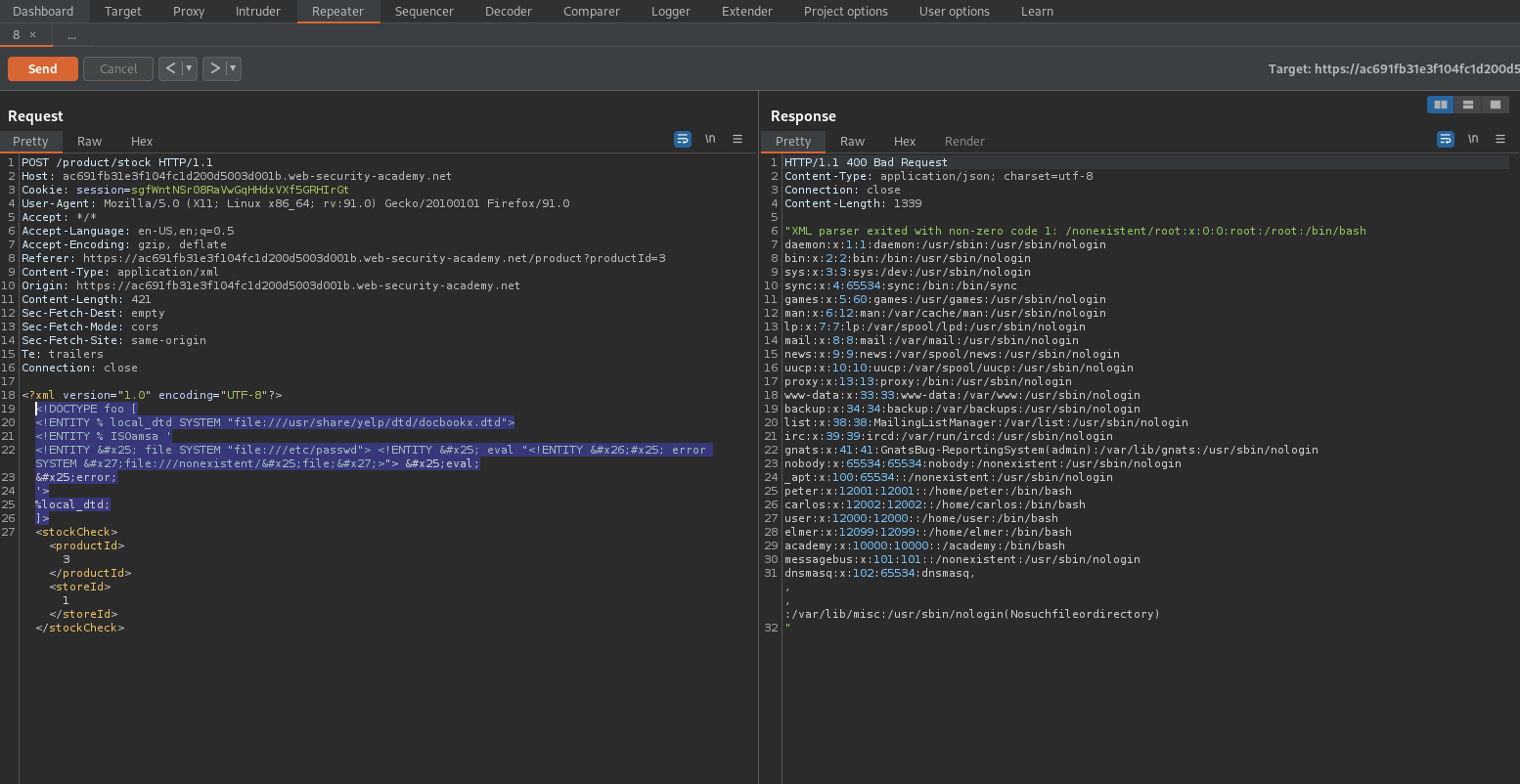
Task: Add new Repeater tab with ellipsis
Action: coord(71,35)
